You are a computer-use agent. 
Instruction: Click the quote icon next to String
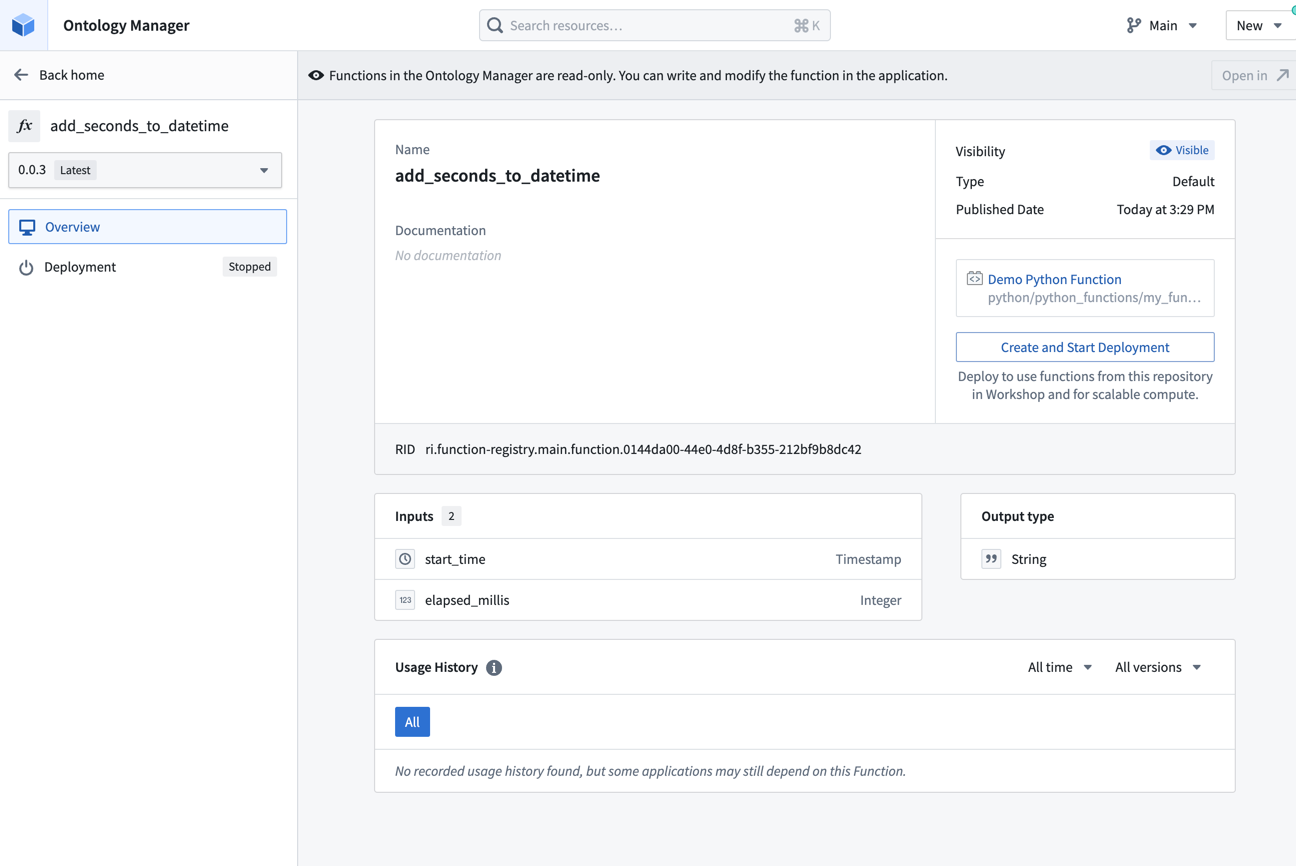(991, 559)
